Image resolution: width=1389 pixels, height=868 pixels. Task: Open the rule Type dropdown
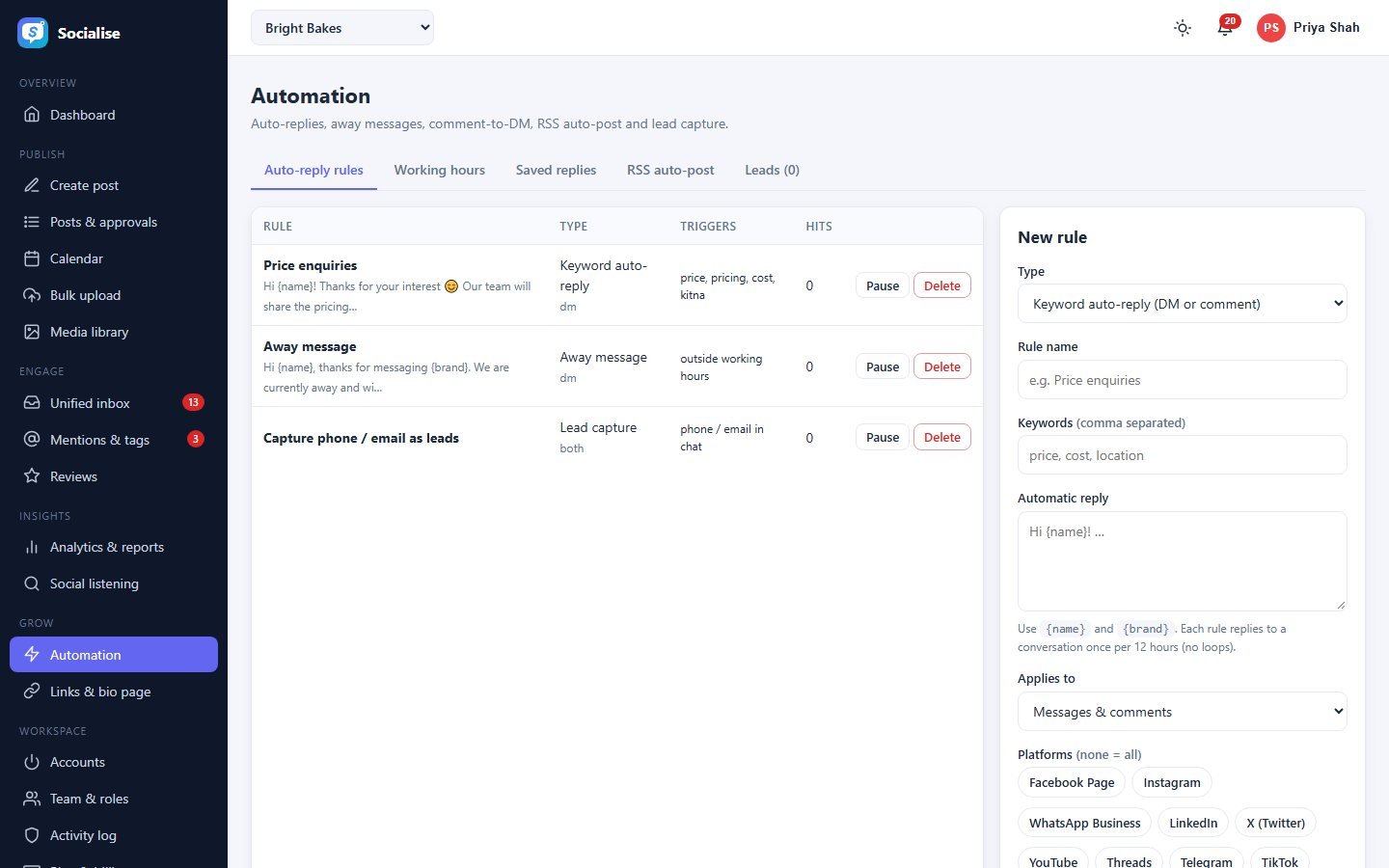point(1182,304)
